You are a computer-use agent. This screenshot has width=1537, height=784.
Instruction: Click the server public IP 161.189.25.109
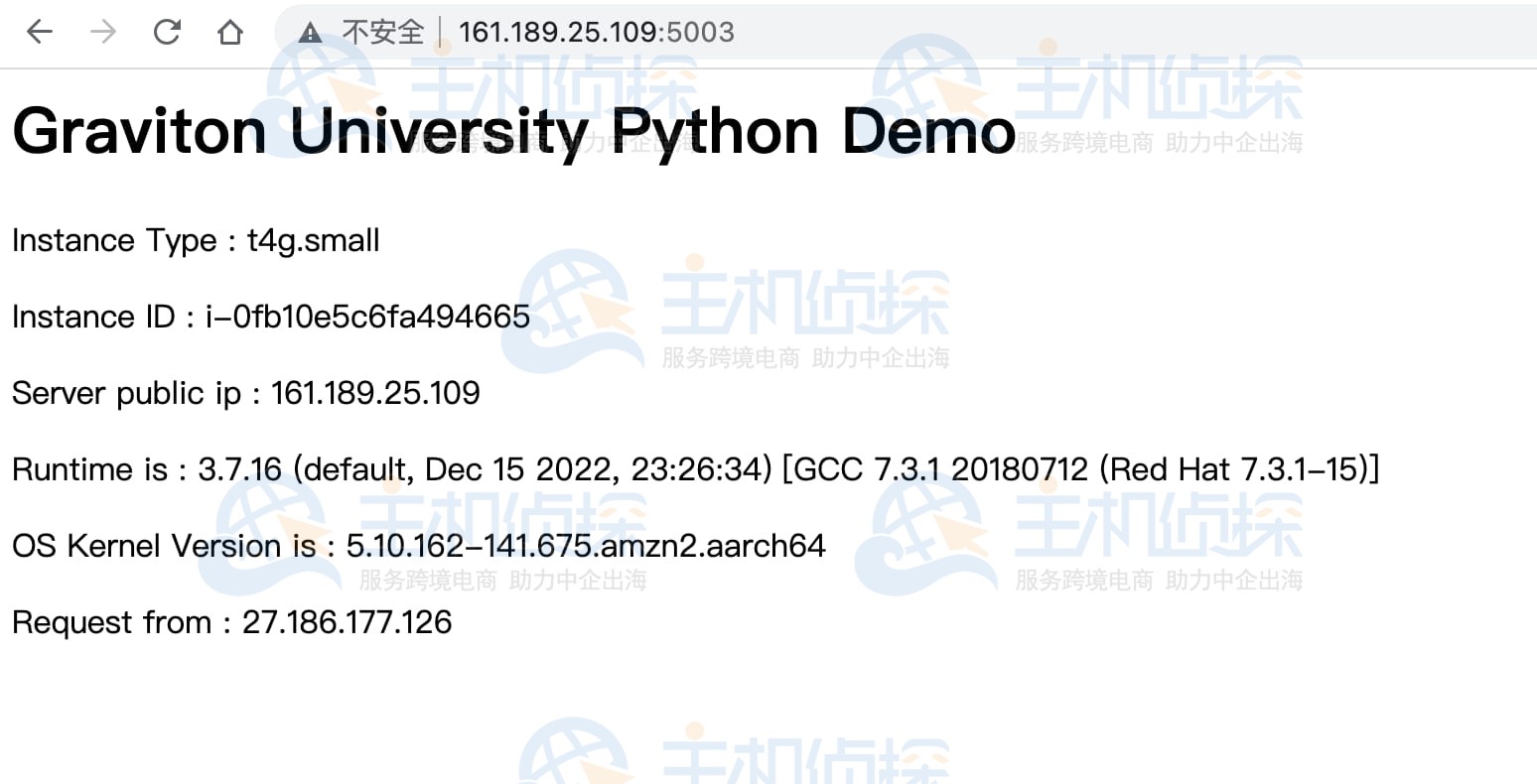click(375, 393)
